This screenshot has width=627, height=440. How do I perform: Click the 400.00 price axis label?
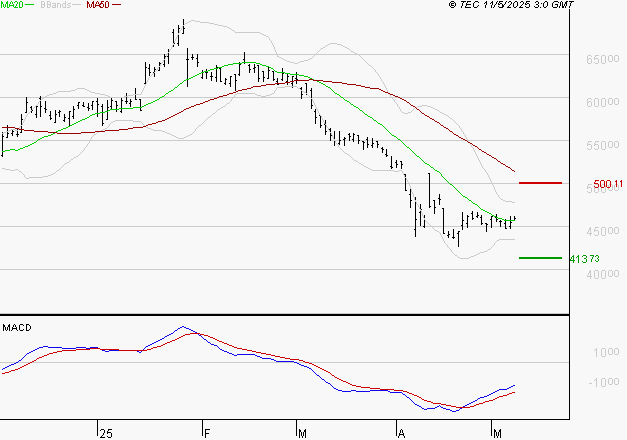pyautogui.click(x=603, y=274)
